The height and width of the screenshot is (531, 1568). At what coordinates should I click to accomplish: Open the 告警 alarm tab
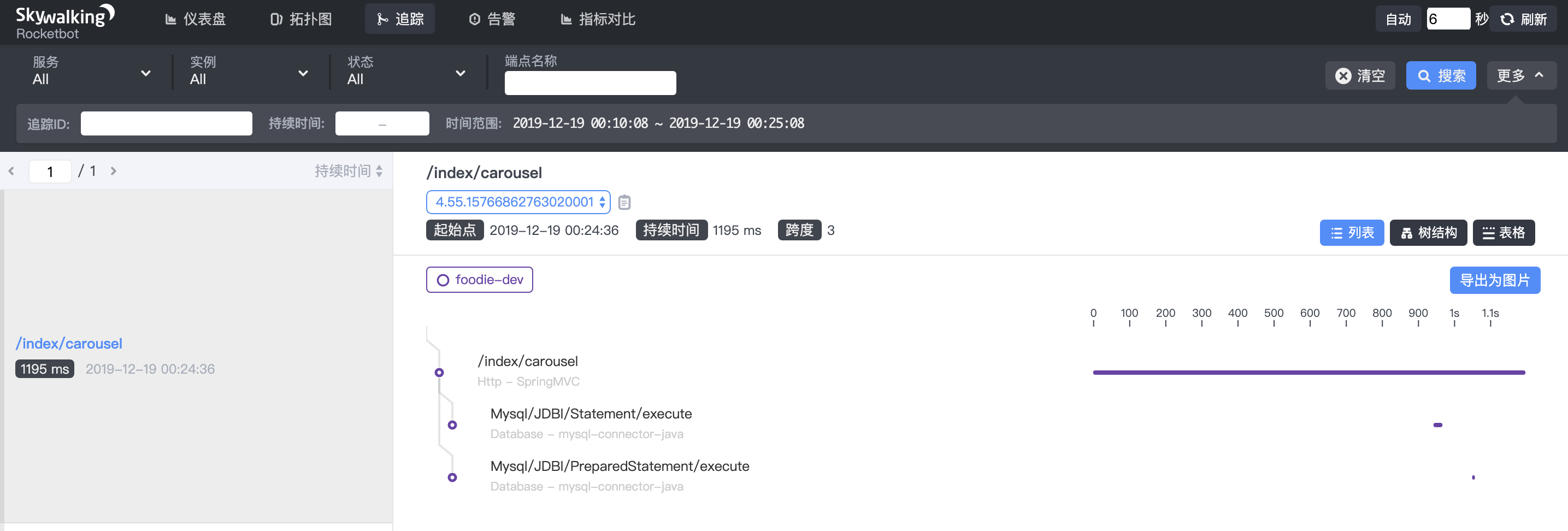tap(492, 20)
